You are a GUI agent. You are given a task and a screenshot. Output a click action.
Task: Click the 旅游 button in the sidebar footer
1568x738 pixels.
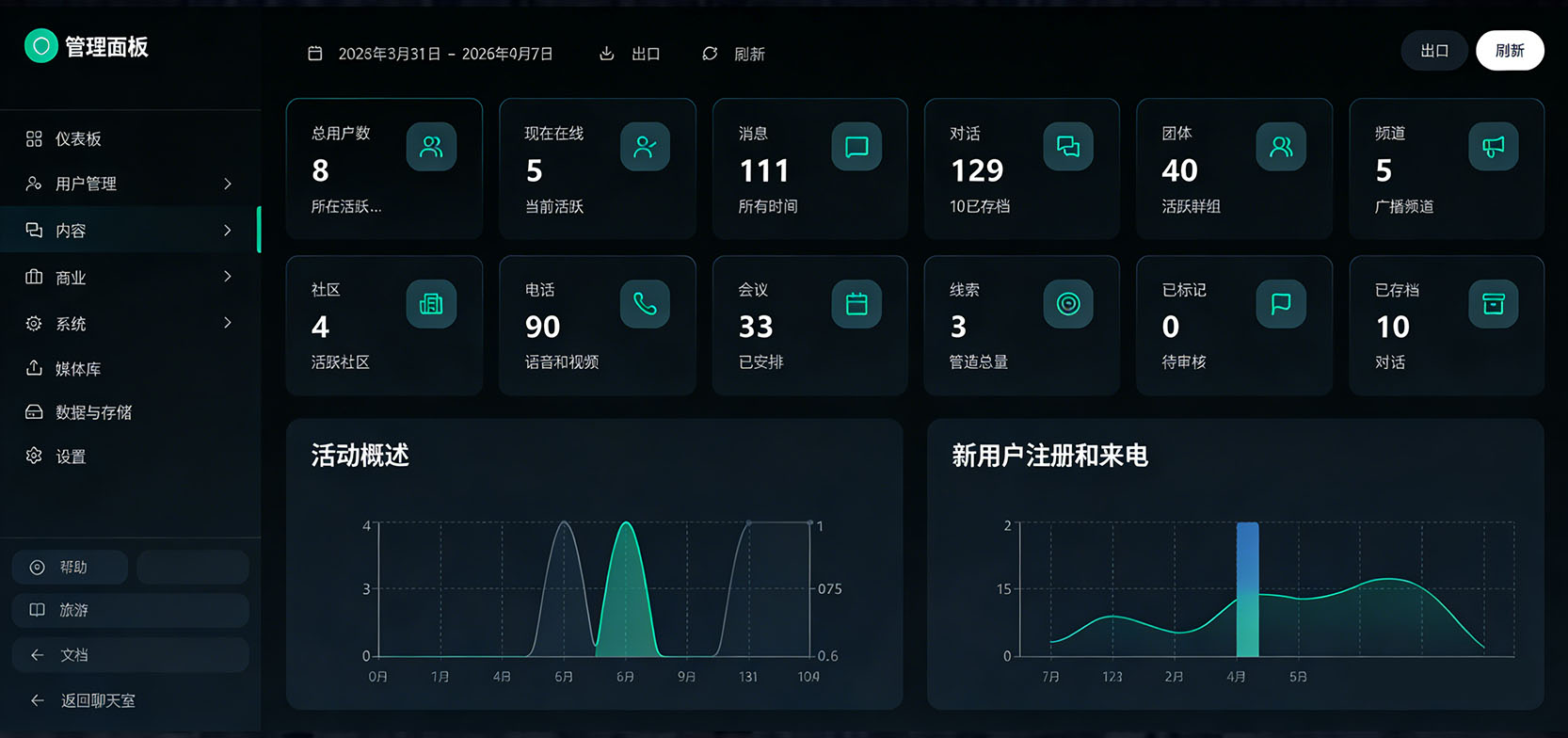tap(130, 610)
